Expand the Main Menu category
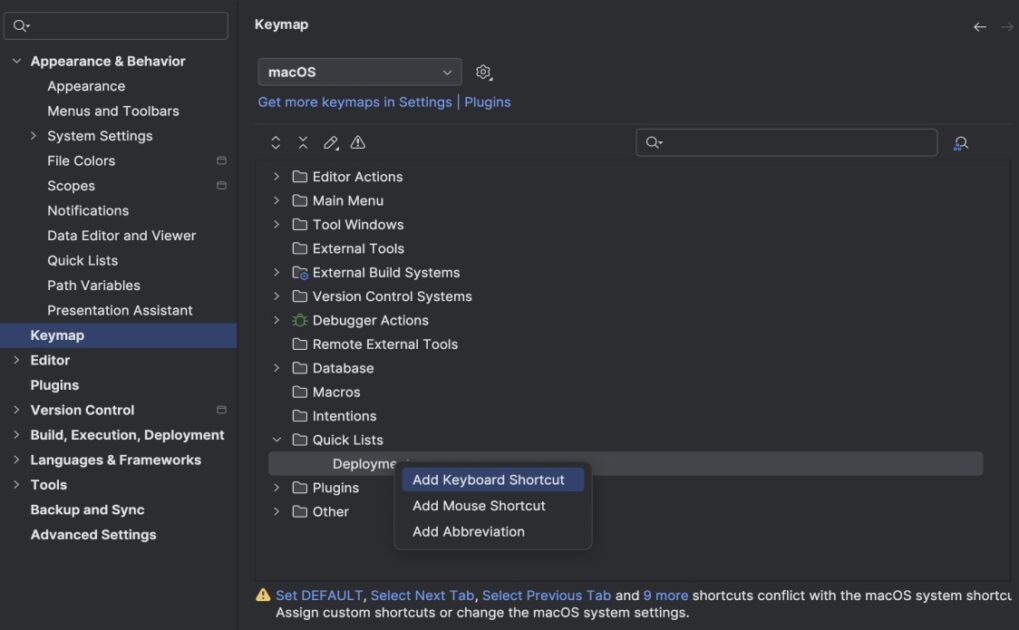Viewport: 1019px width, 630px height. point(276,200)
